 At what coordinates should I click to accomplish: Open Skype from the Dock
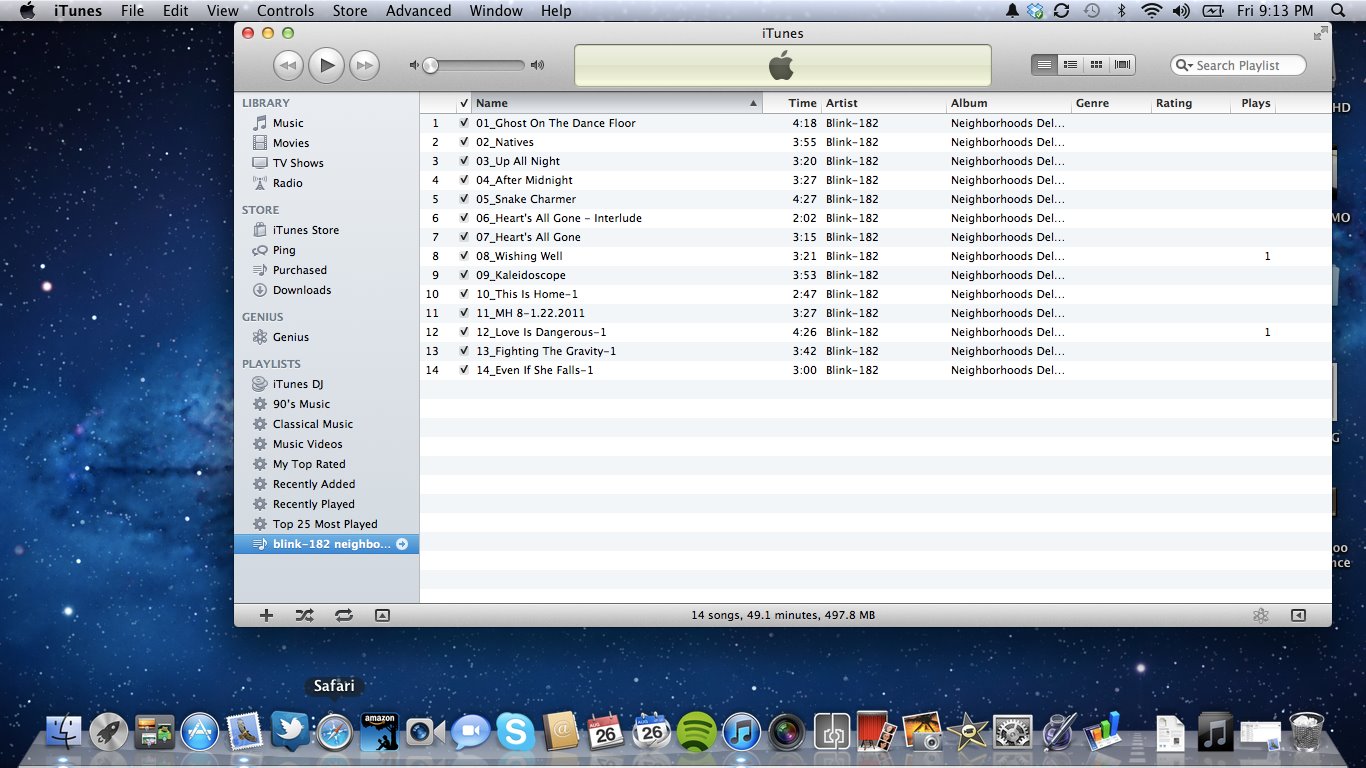click(515, 733)
